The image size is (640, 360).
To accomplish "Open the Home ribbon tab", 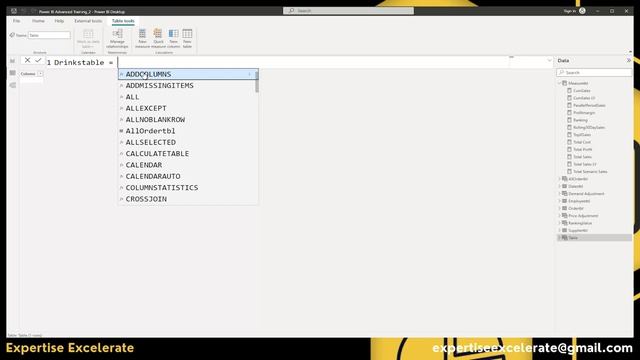I will point(38,21).
